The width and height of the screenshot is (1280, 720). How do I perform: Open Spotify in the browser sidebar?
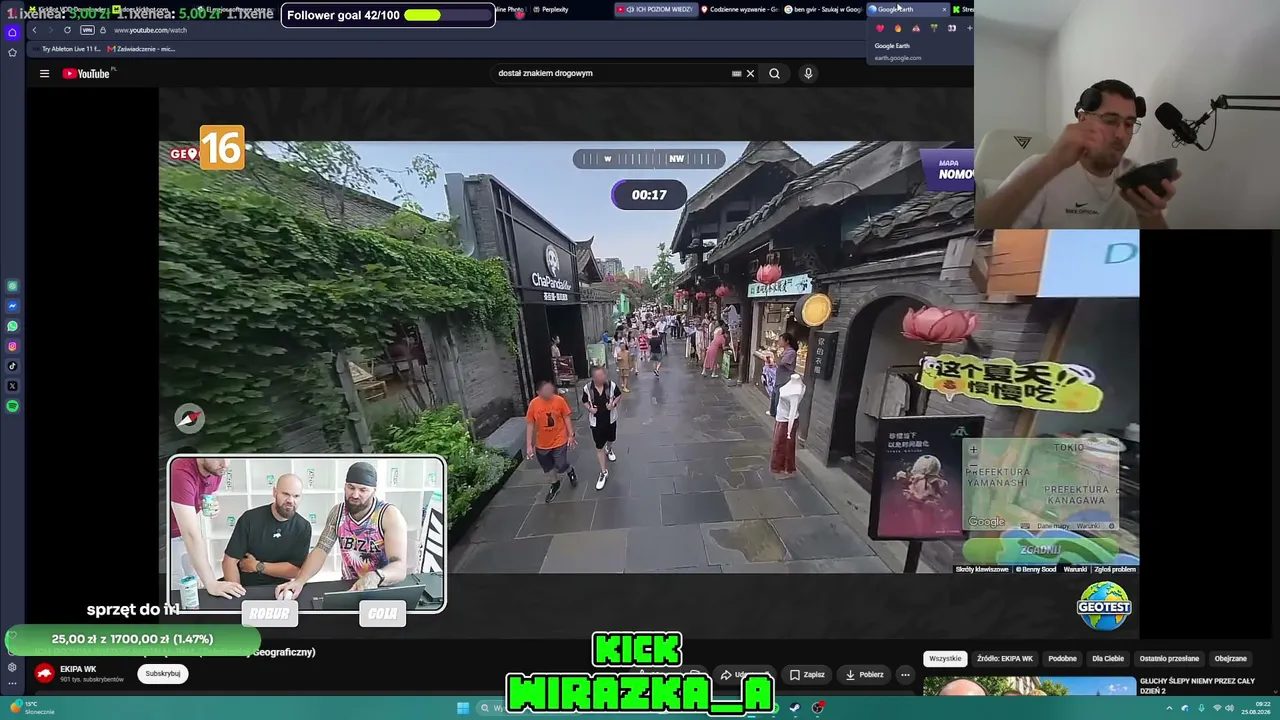(12, 406)
